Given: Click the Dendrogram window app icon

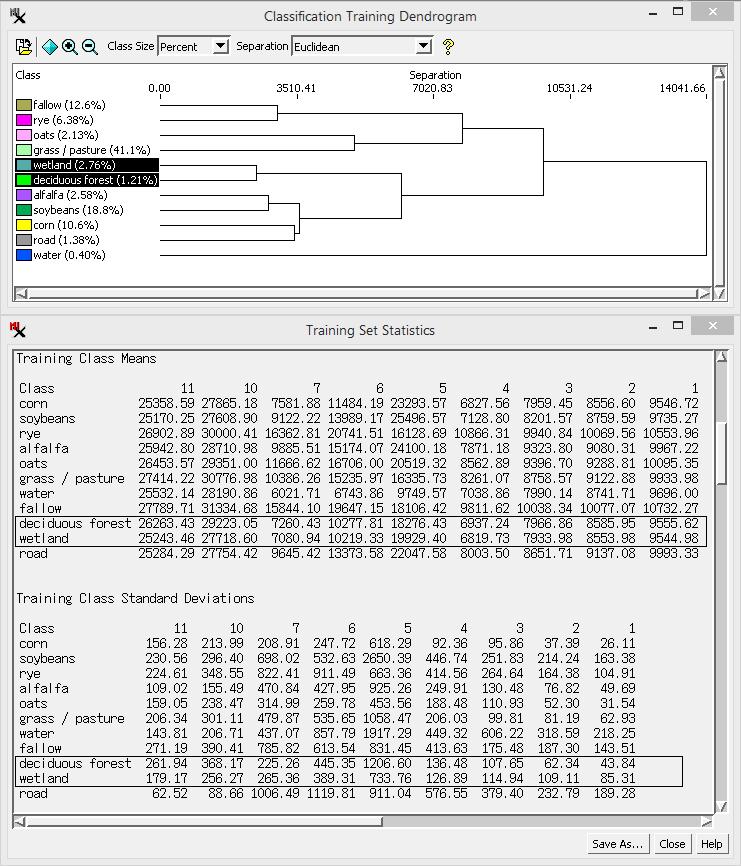Looking at the screenshot, I should pos(18,16).
